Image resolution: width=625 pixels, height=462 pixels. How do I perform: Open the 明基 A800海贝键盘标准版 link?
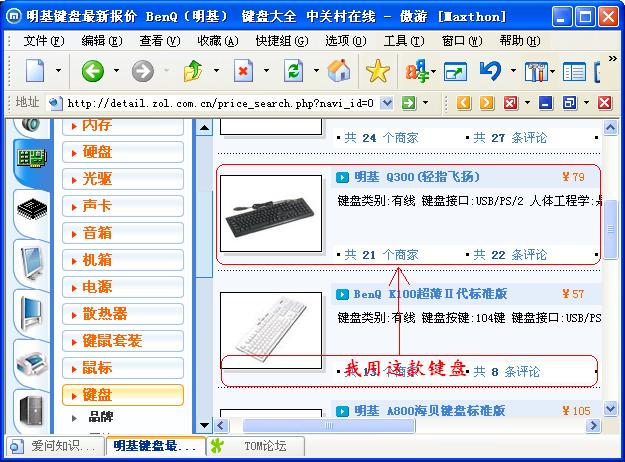click(x=430, y=411)
